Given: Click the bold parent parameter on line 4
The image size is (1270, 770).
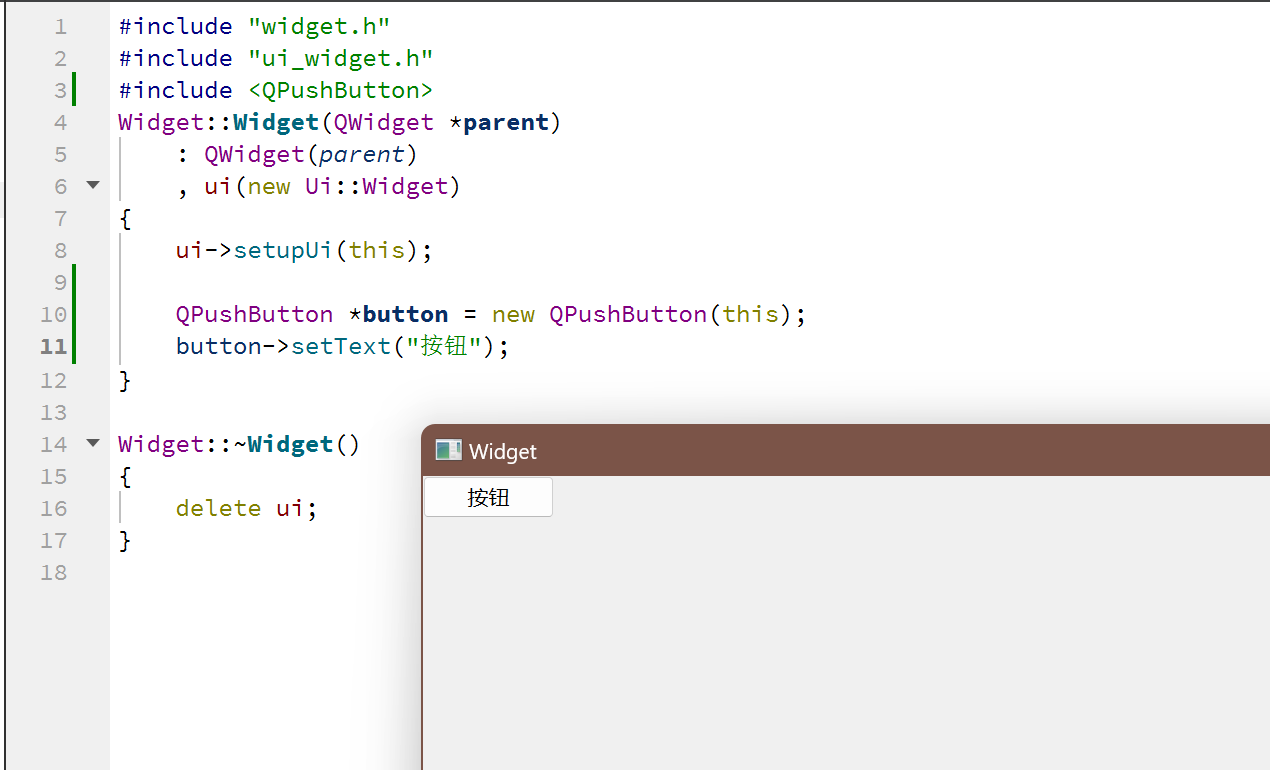Looking at the screenshot, I should click(506, 122).
